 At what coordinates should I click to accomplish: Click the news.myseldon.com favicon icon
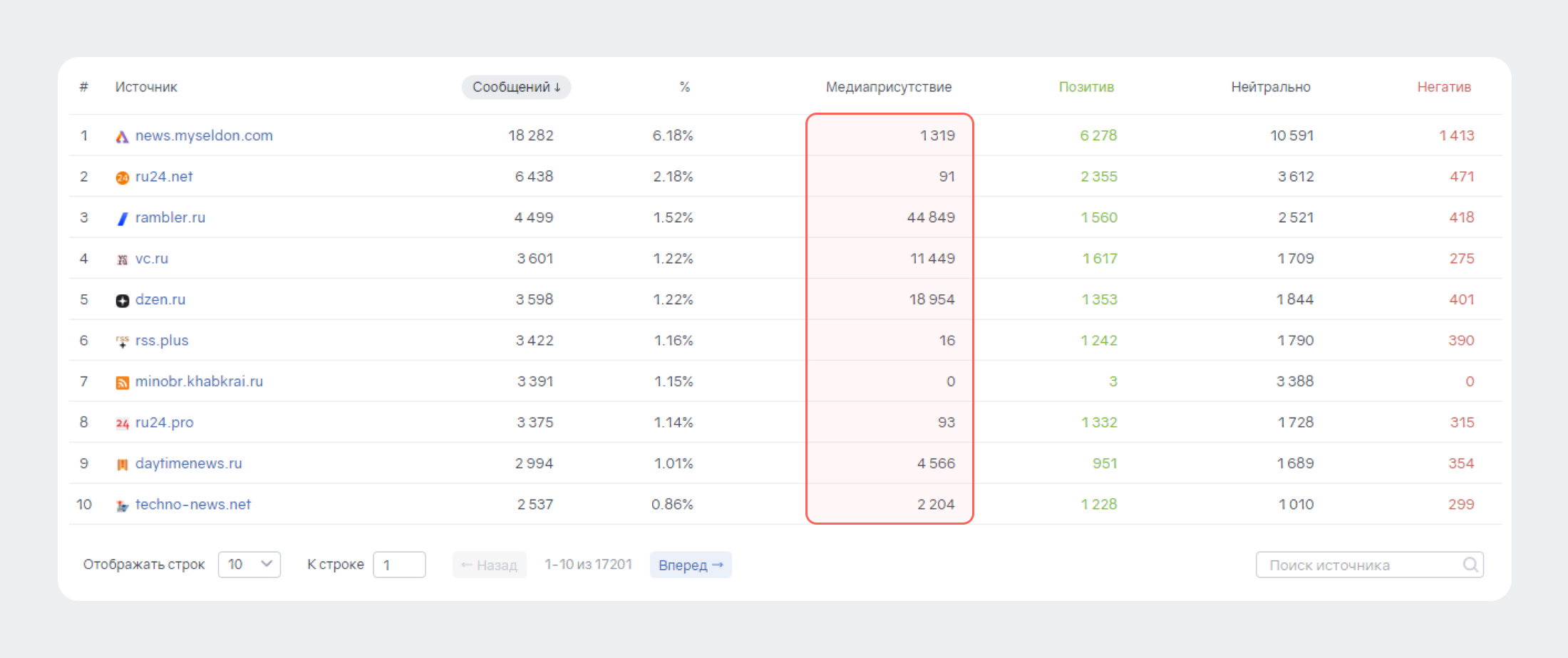pyautogui.click(x=123, y=137)
